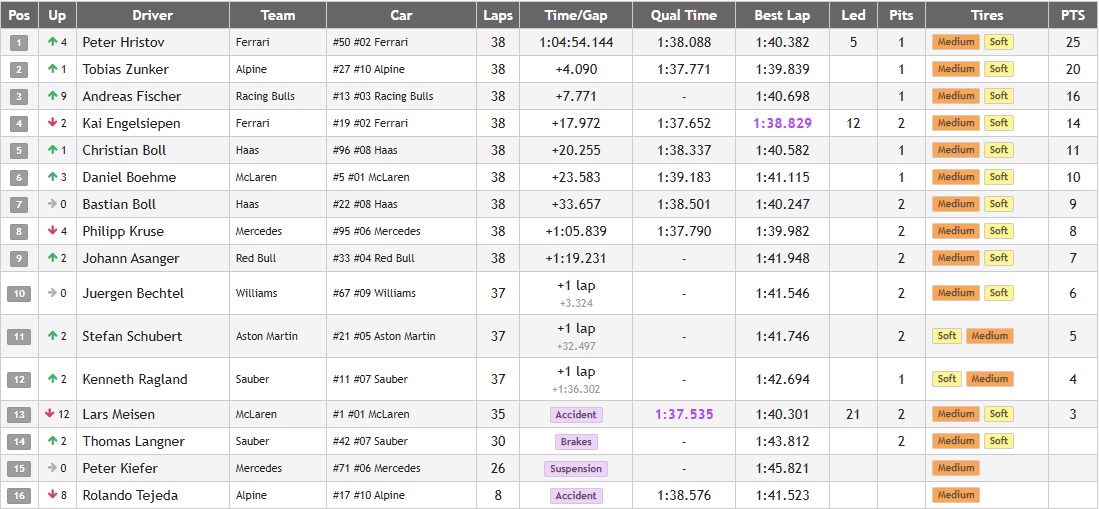Click the position 1 badge
Image resolution: width=1099 pixels, height=509 pixels.
point(19,42)
